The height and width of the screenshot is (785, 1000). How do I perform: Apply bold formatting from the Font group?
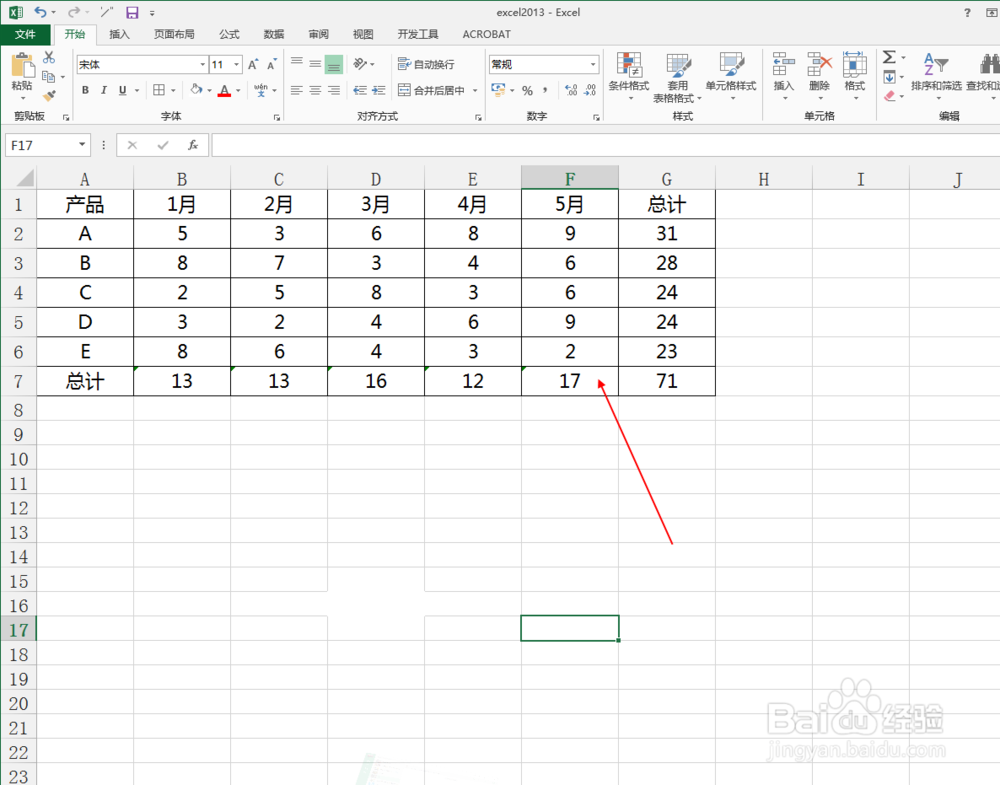click(85, 90)
